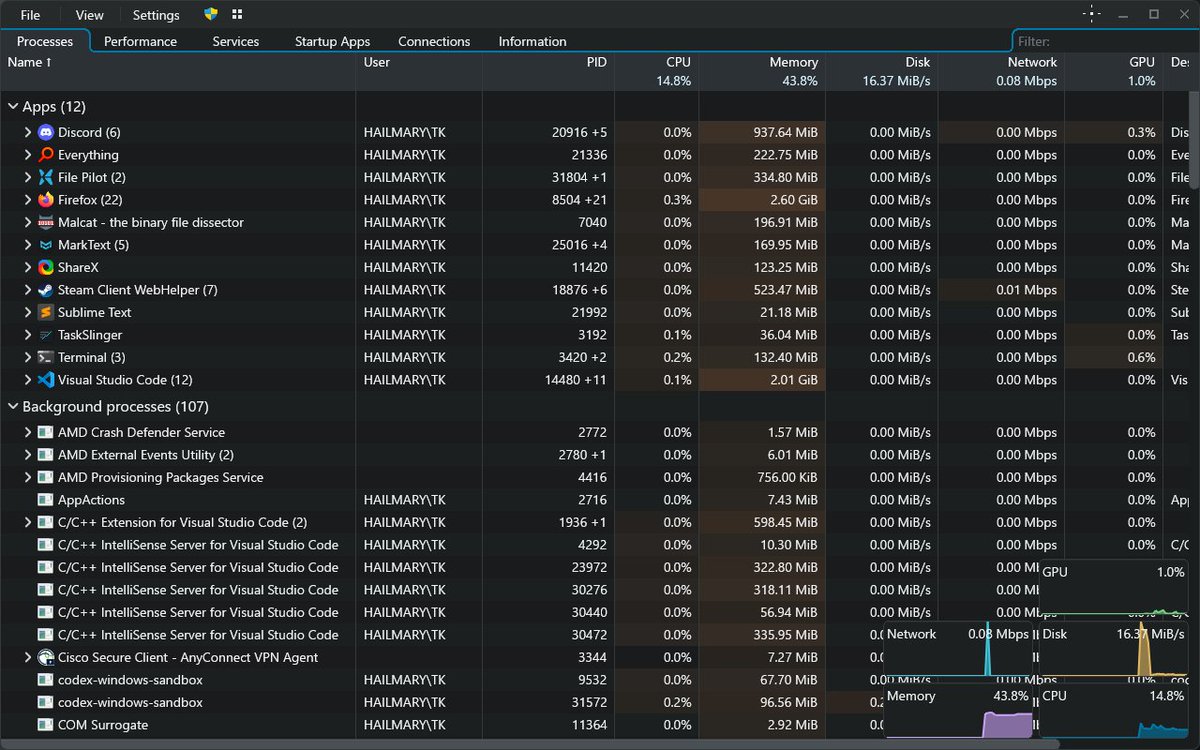This screenshot has width=1200, height=750.
Task: Click the Firefox icon in process list
Action: coord(45,200)
